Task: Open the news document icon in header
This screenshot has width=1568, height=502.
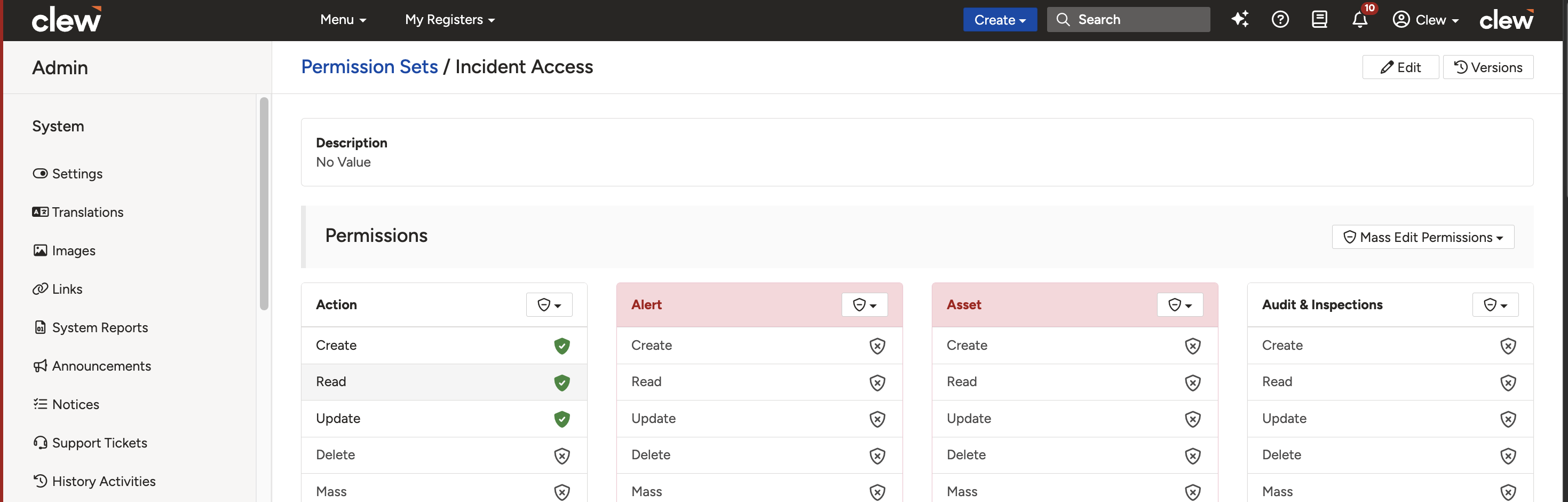Action: coord(1320,20)
